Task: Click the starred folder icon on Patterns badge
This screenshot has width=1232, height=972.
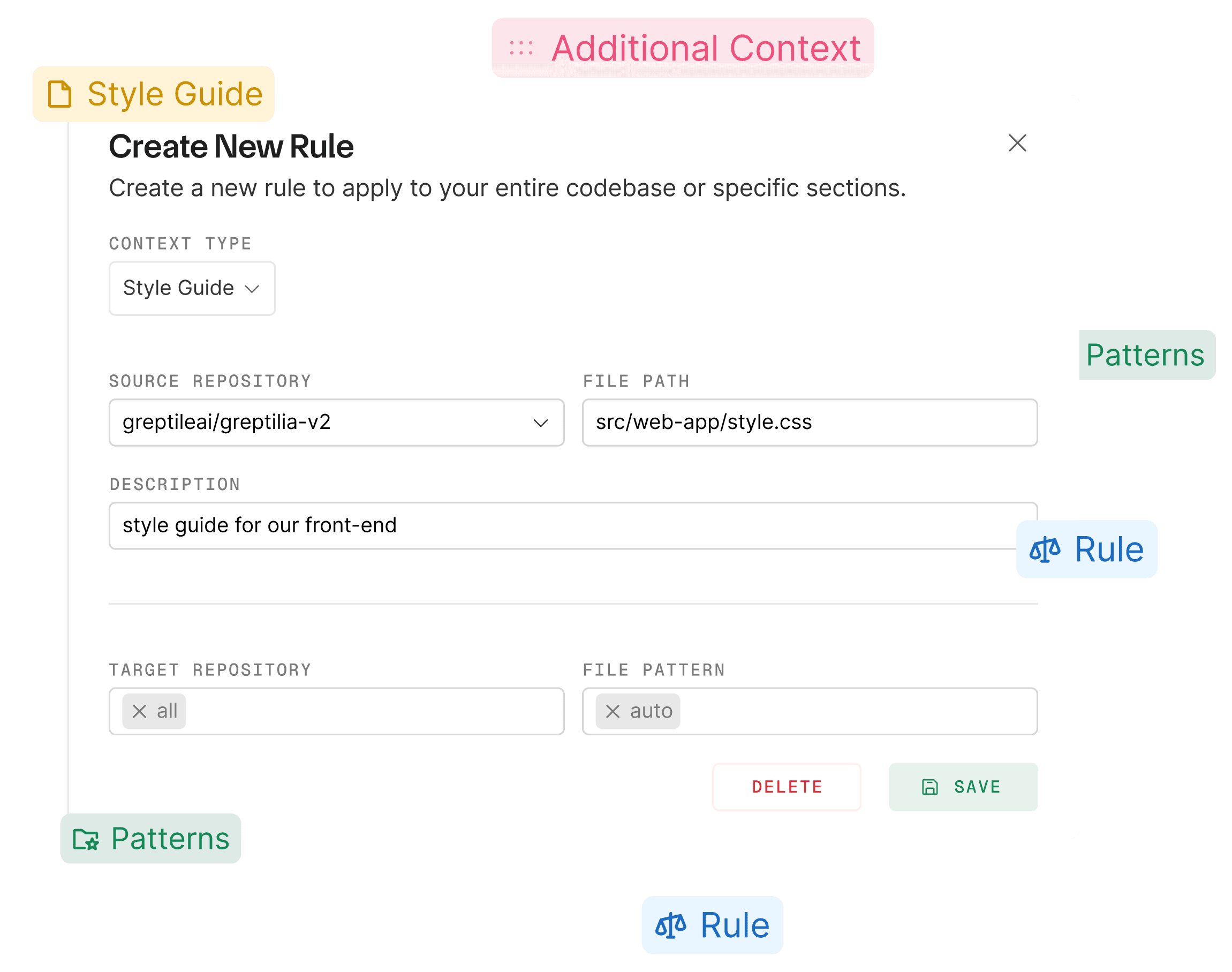Action: pyautogui.click(x=85, y=838)
